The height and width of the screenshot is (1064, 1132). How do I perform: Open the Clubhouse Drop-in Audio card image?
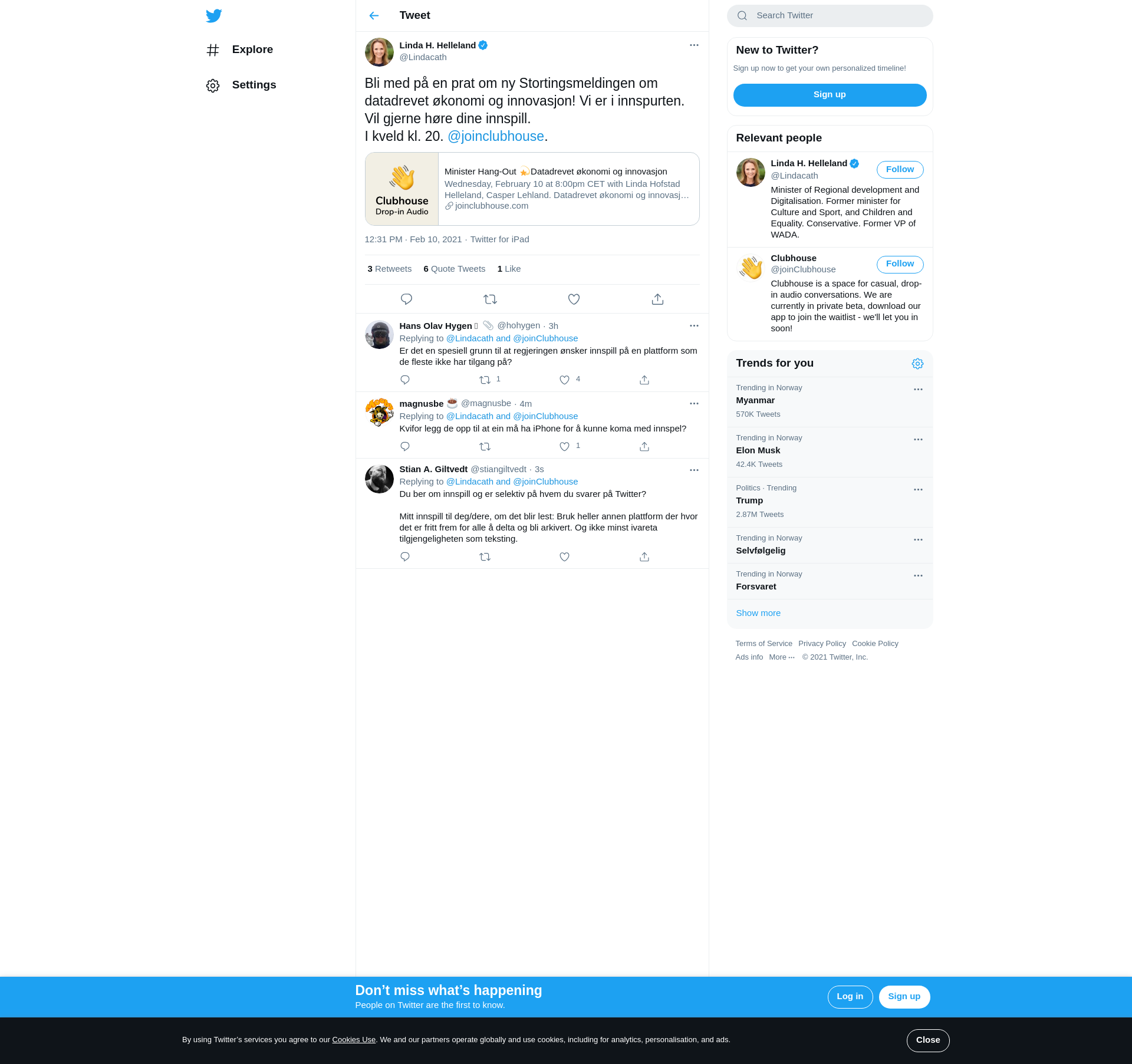click(402, 189)
